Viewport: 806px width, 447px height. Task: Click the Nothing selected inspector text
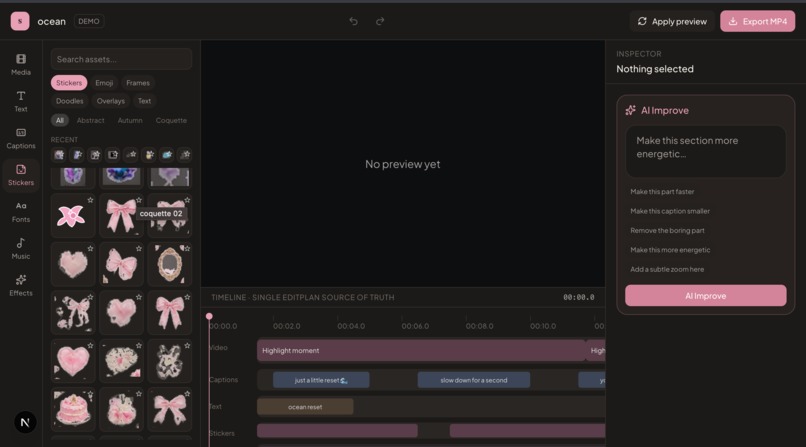[x=655, y=69]
